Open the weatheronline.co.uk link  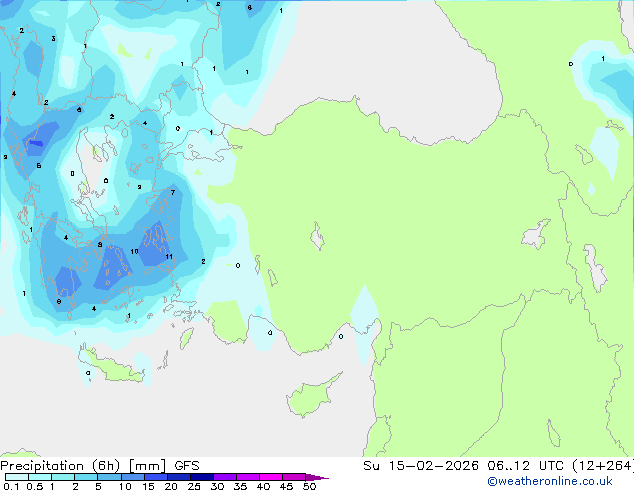click(549, 481)
